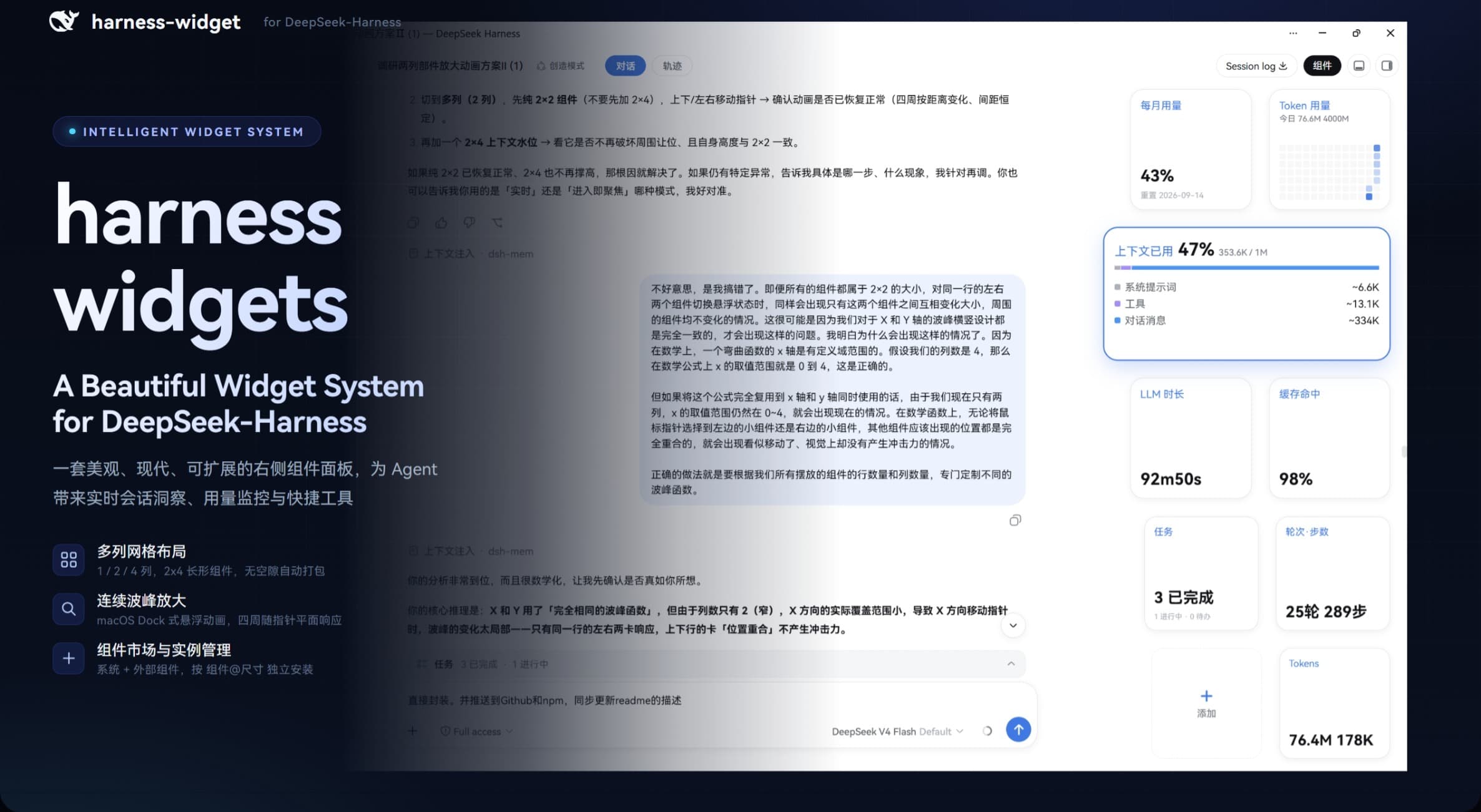Switch to the 轨迹 tab
Image resolution: width=1481 pixels, height=812 pixels.
tap(672, 66)
